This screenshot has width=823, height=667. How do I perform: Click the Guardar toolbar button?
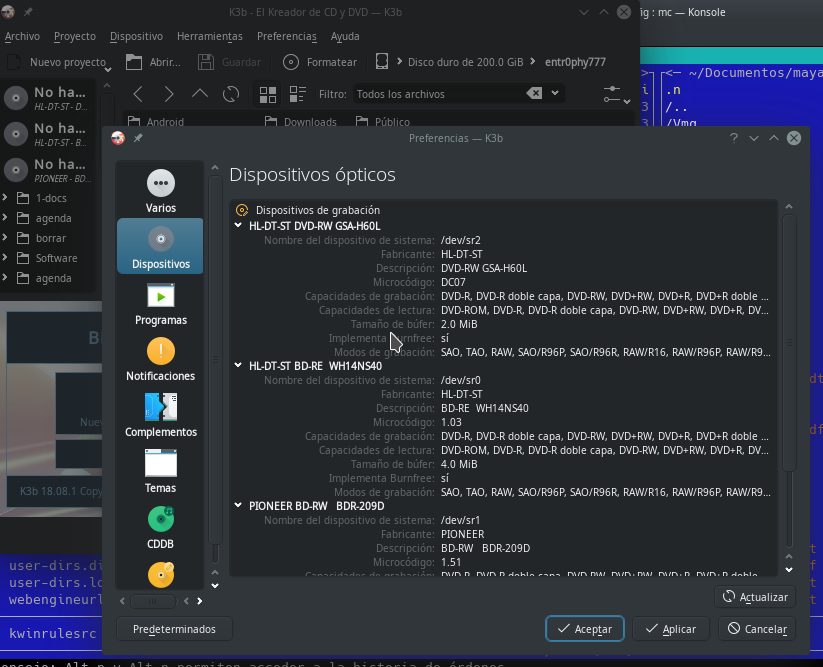pos(230,62)
